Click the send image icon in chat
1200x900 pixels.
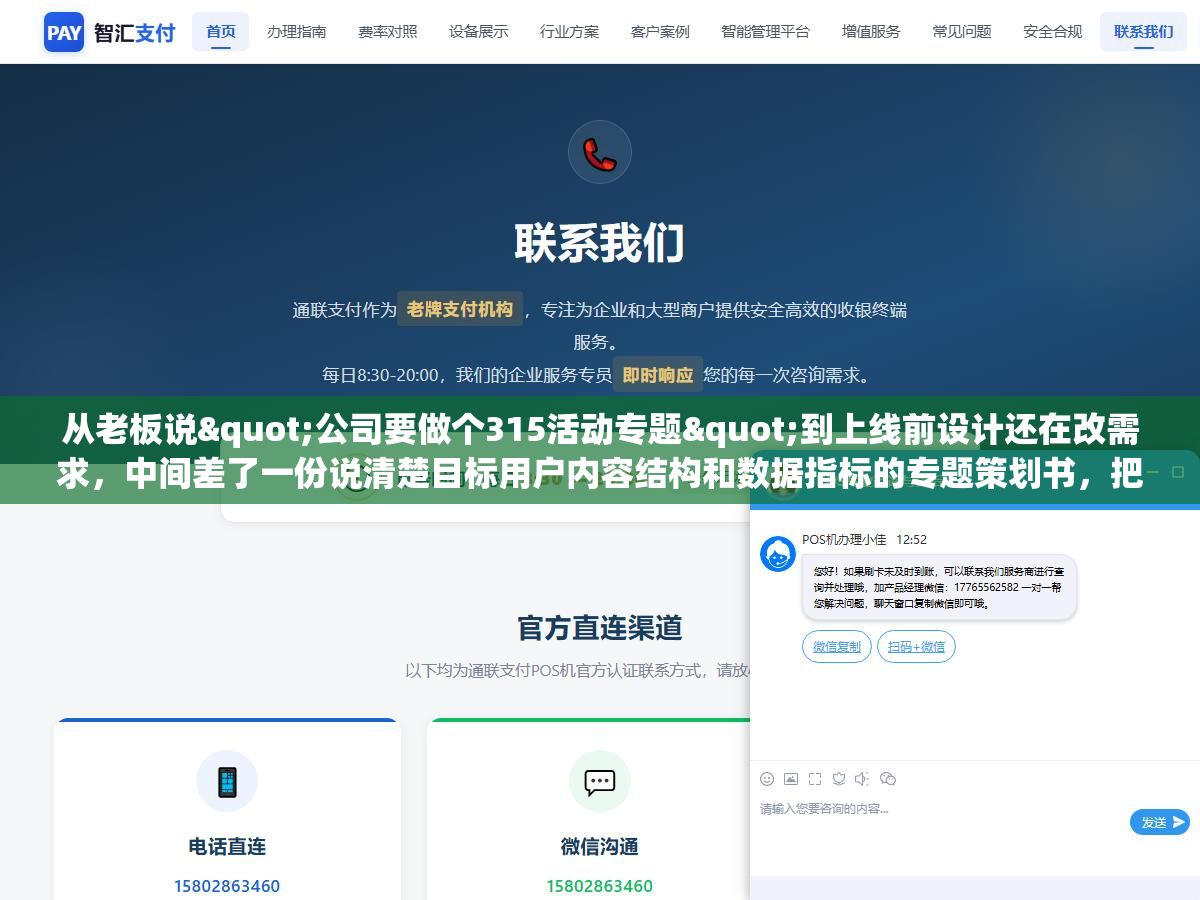coord(791,778)
